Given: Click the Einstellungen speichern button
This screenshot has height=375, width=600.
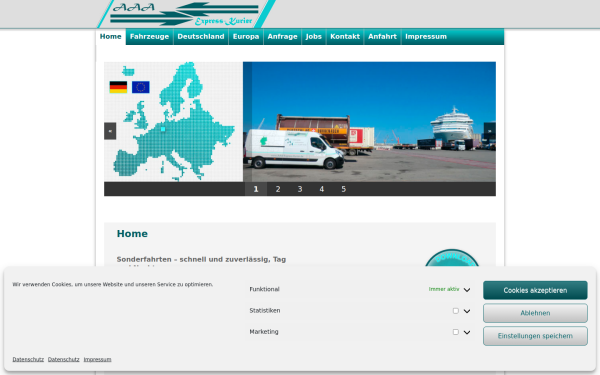Looking at the screenshot, I should [x=535, y=336].
